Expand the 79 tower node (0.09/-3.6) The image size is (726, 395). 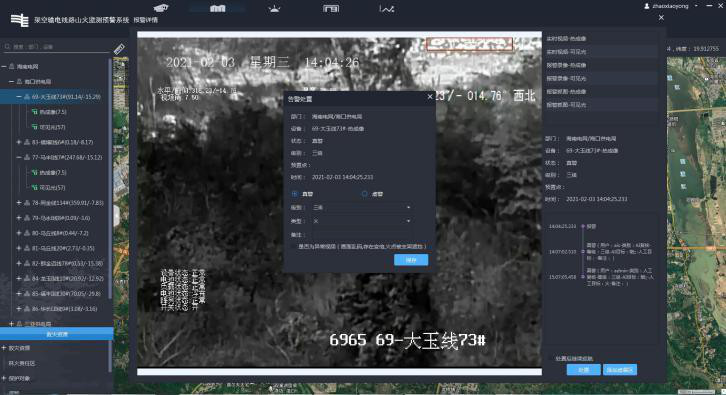click(x=19, y=218)
